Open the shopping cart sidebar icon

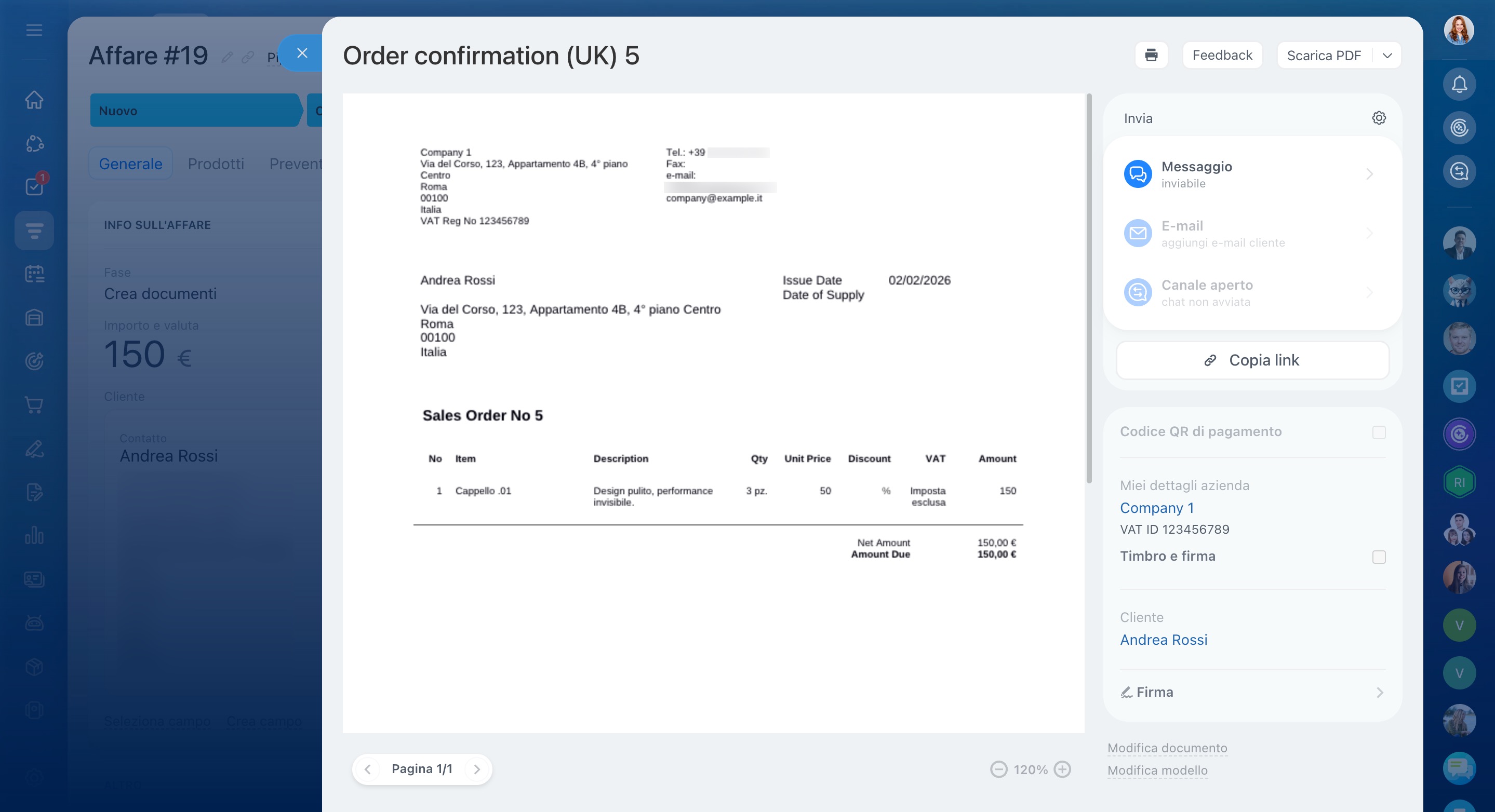(x=34, y=405)
